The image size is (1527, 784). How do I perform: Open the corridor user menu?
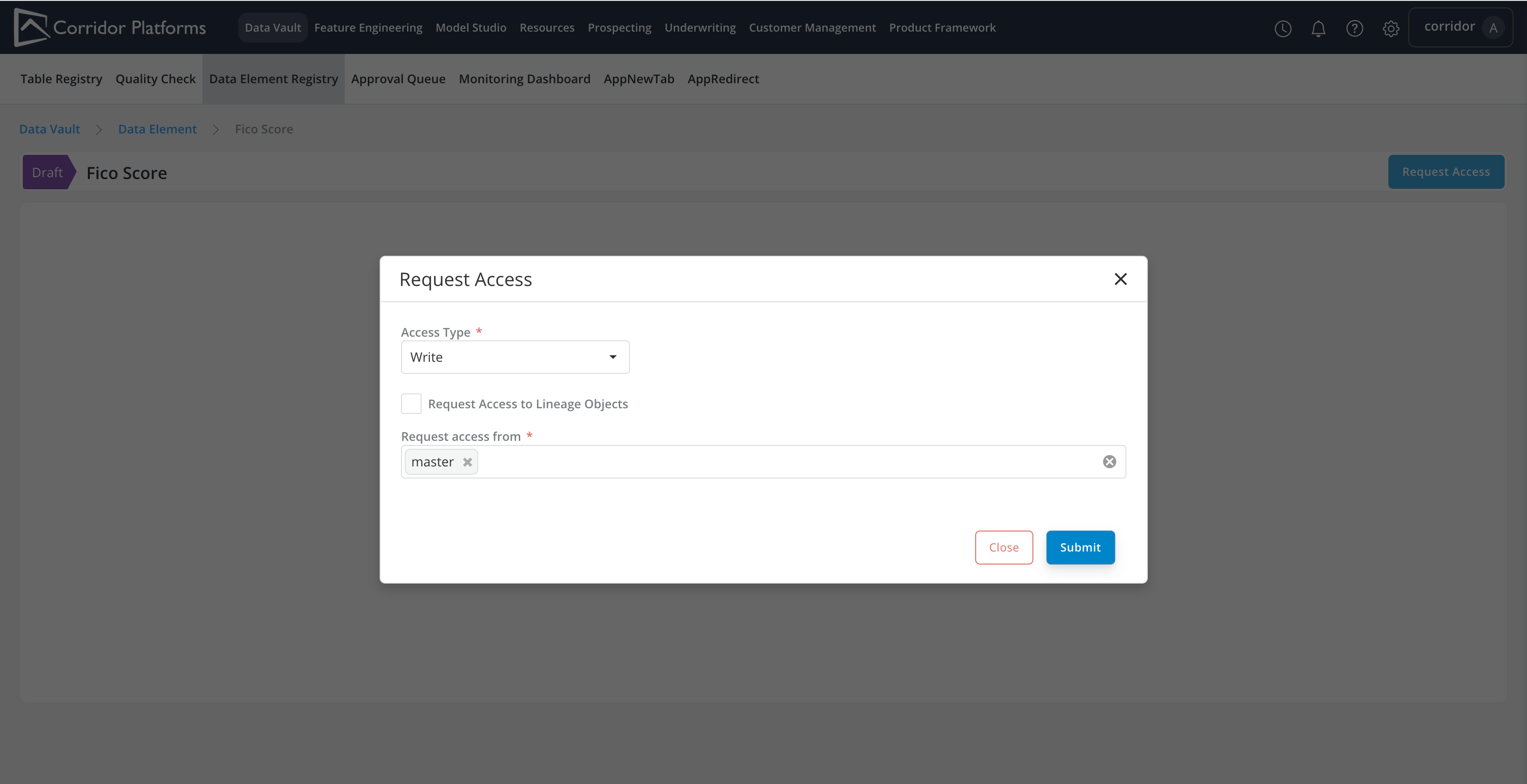coord(1449,27)
